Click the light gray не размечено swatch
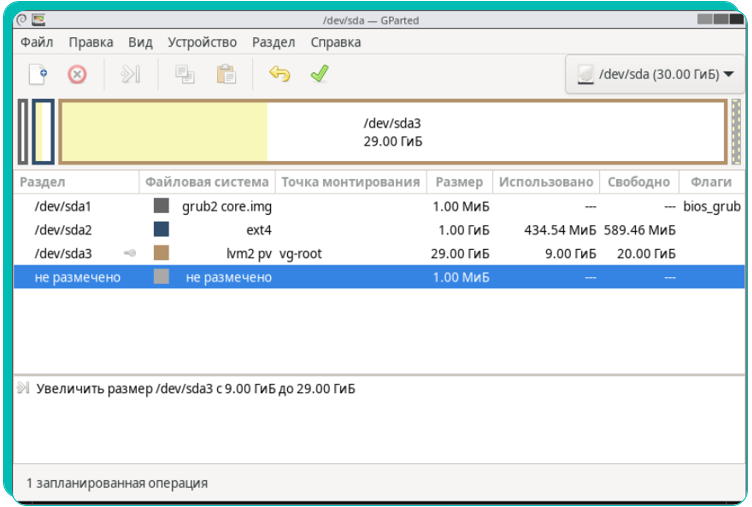 click(x=161, y=276)
